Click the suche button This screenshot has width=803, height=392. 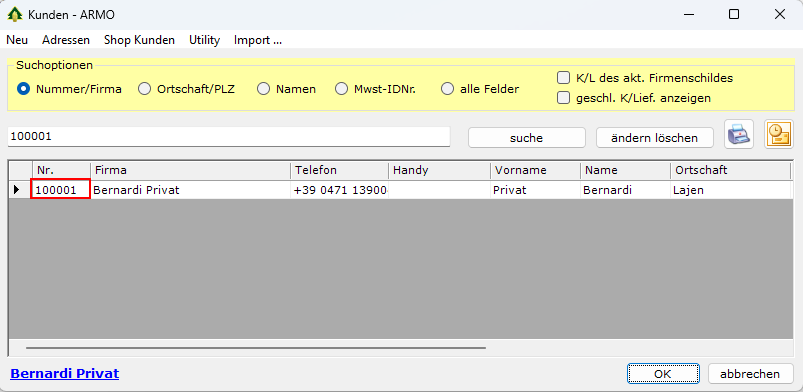point(526,138)
